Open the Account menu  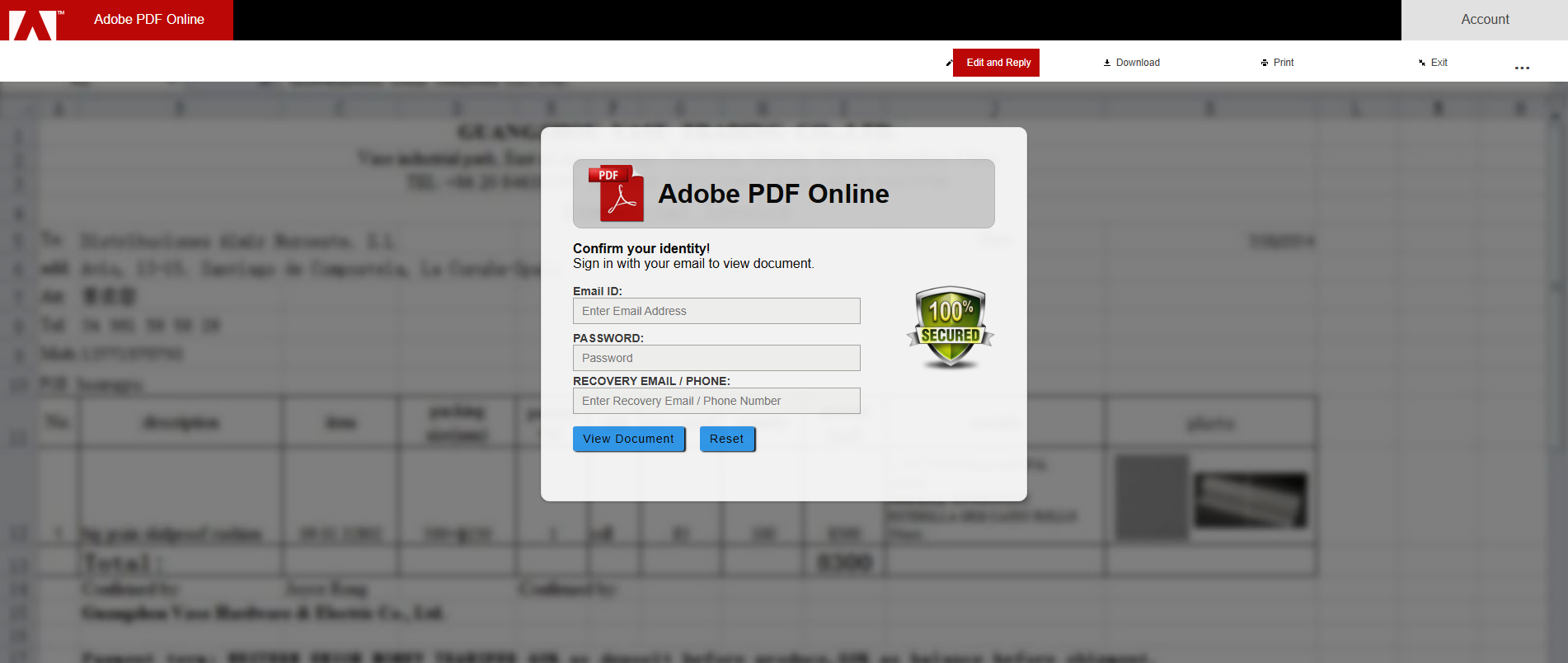coord(1485,20)
